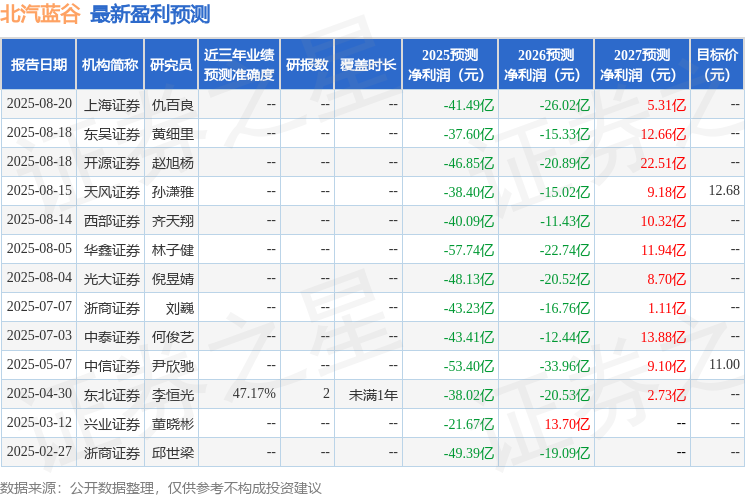The image size is (745, 497).
Task: Click the 覆盖时长 column header
Action: 368,65
